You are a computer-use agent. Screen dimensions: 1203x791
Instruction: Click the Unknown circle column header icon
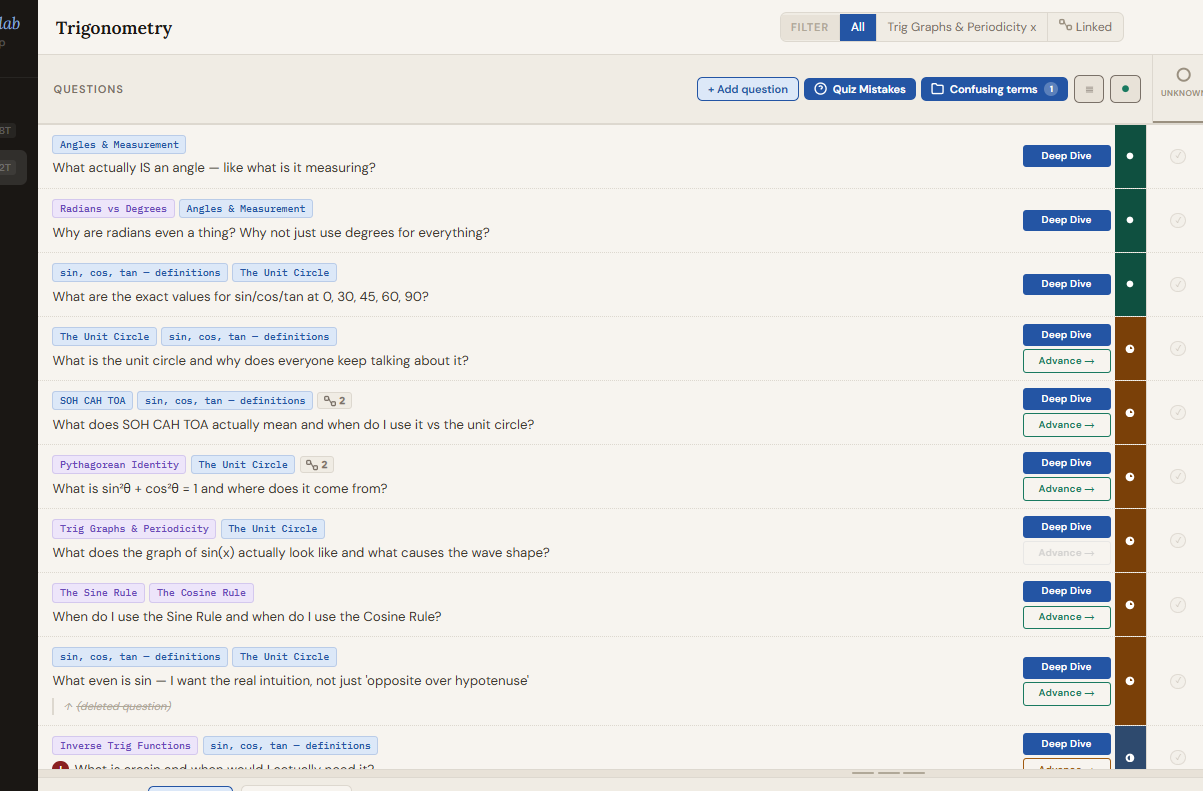point(1183,75)
